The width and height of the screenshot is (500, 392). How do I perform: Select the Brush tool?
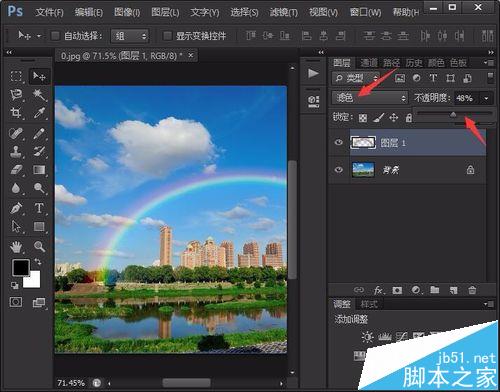point(39,134)
